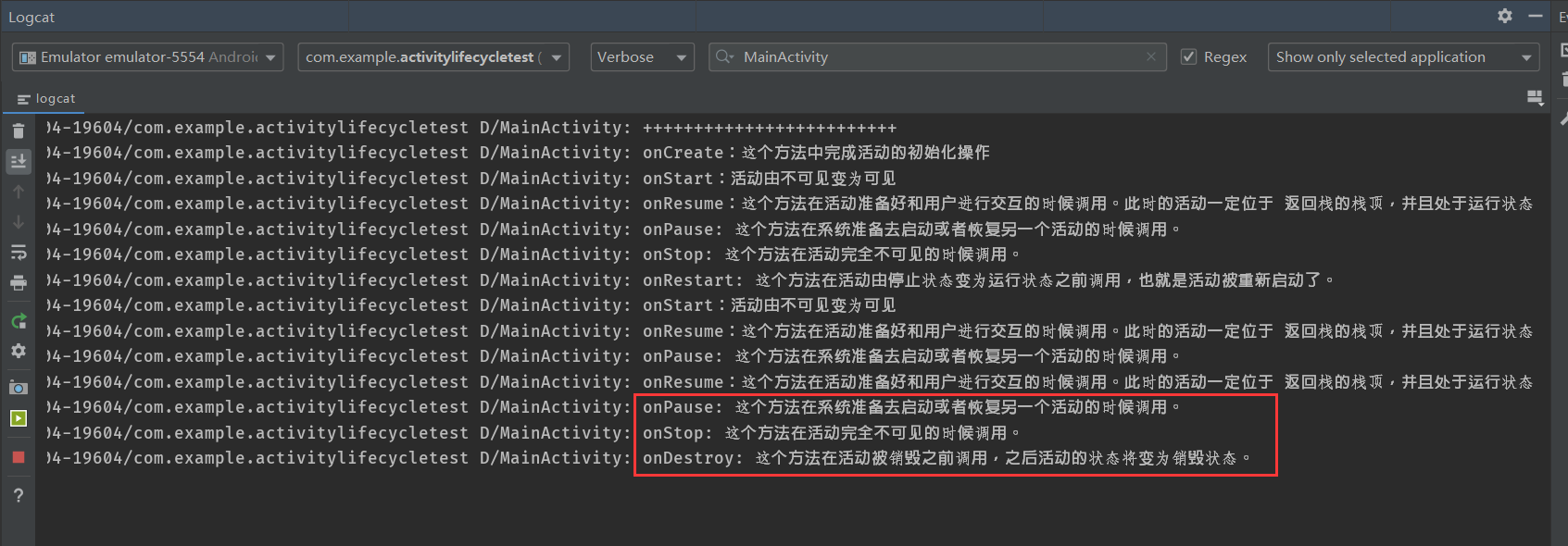Click the onRestart log line
This screenshot has width=1568, height=546.
pos(689,279)
